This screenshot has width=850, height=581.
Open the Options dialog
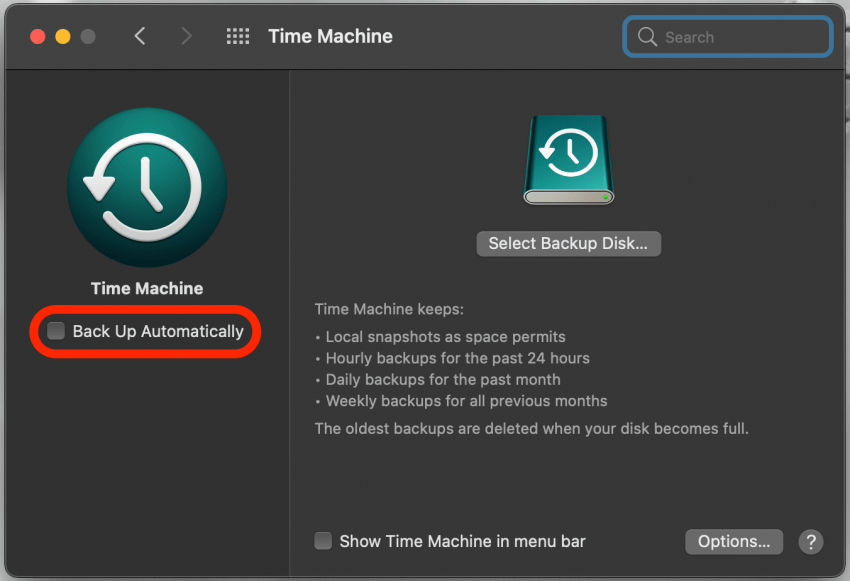pos(734,541)
